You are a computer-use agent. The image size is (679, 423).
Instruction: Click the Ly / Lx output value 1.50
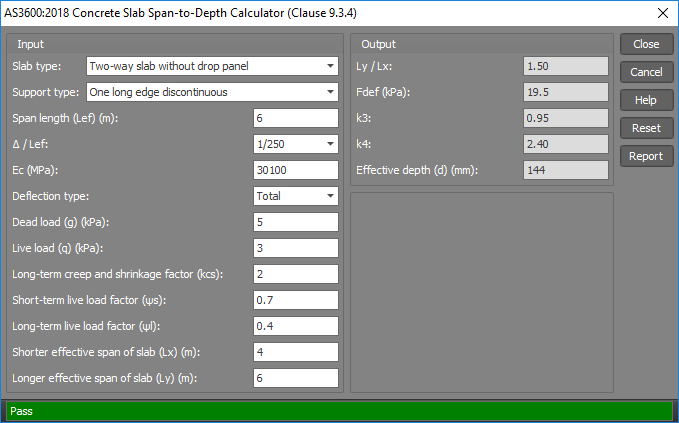tap(566, 66)
